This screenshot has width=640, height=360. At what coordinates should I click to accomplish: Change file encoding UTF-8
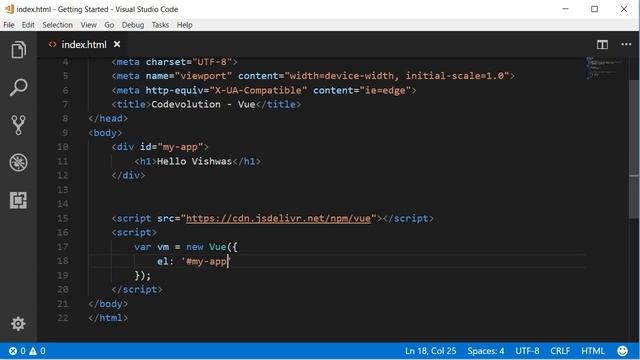(527, 351)
